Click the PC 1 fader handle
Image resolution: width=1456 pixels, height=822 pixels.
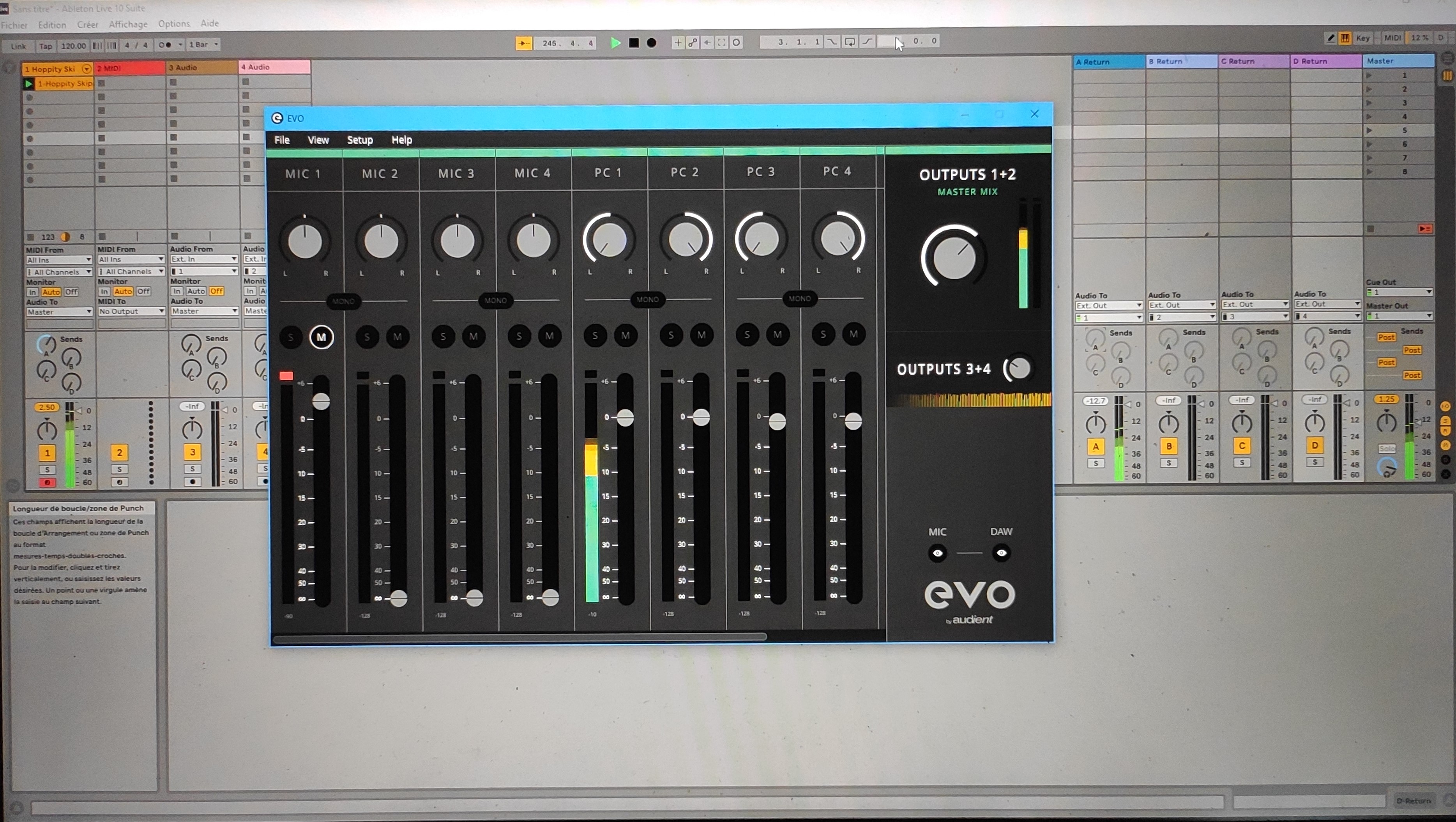[625, 418]
